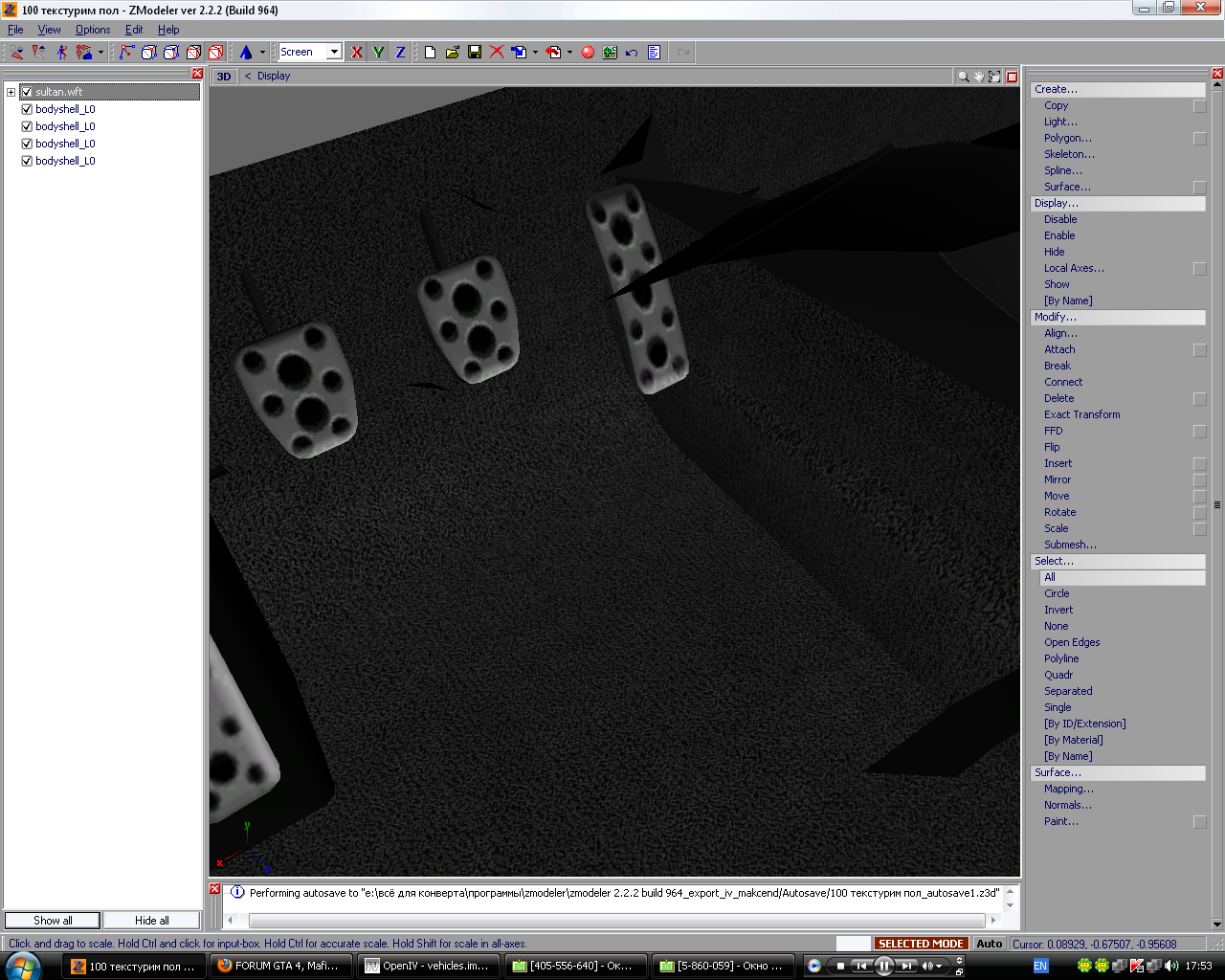Viewport: 1225px width, 980px height.
Task: Open the document list toolbar icon
Action: [x=654, y=52]
